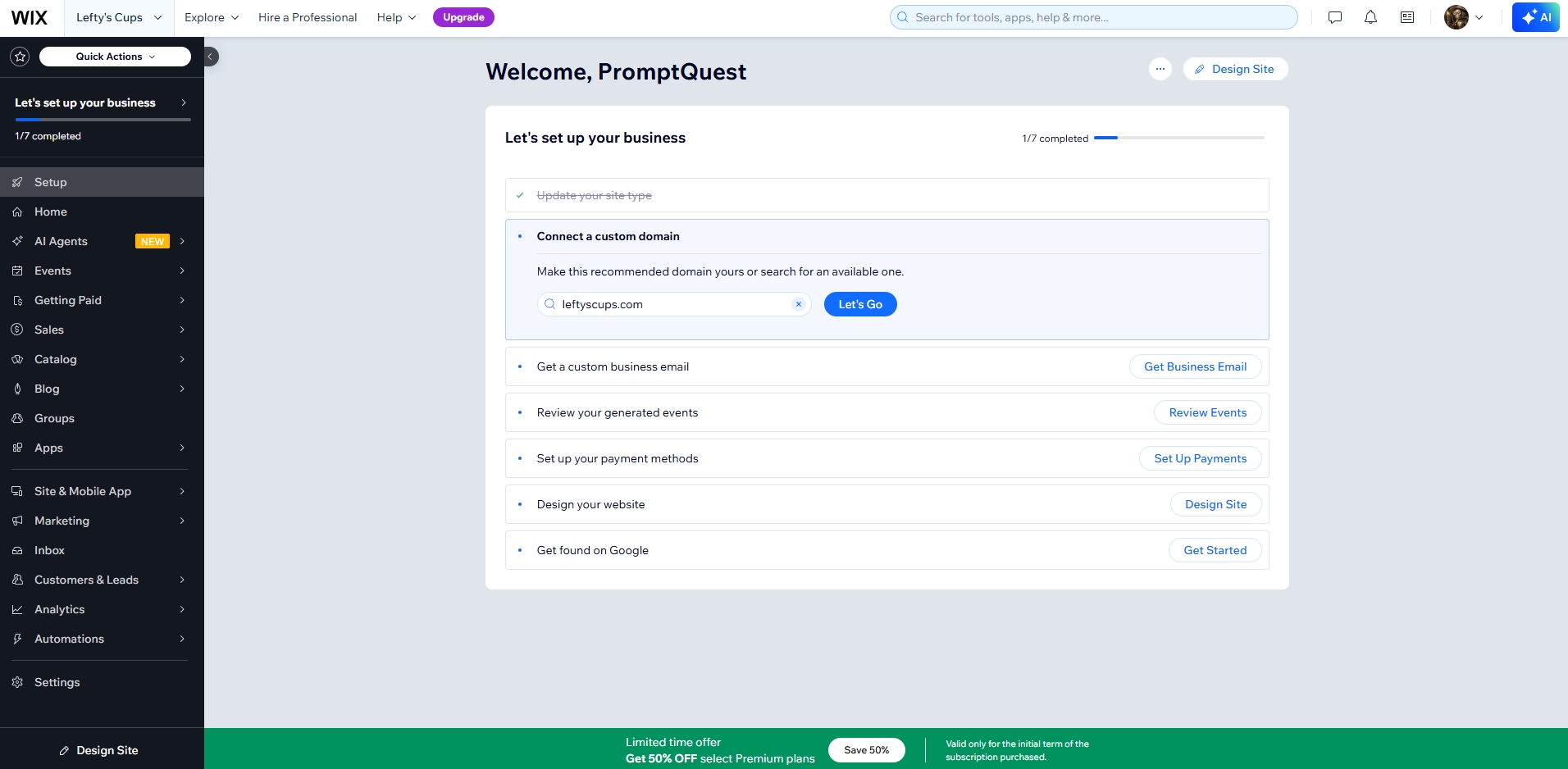Open the Explore menu
Image resolution: width=1568 pixels, height=769 pixels.
(211, 17)
